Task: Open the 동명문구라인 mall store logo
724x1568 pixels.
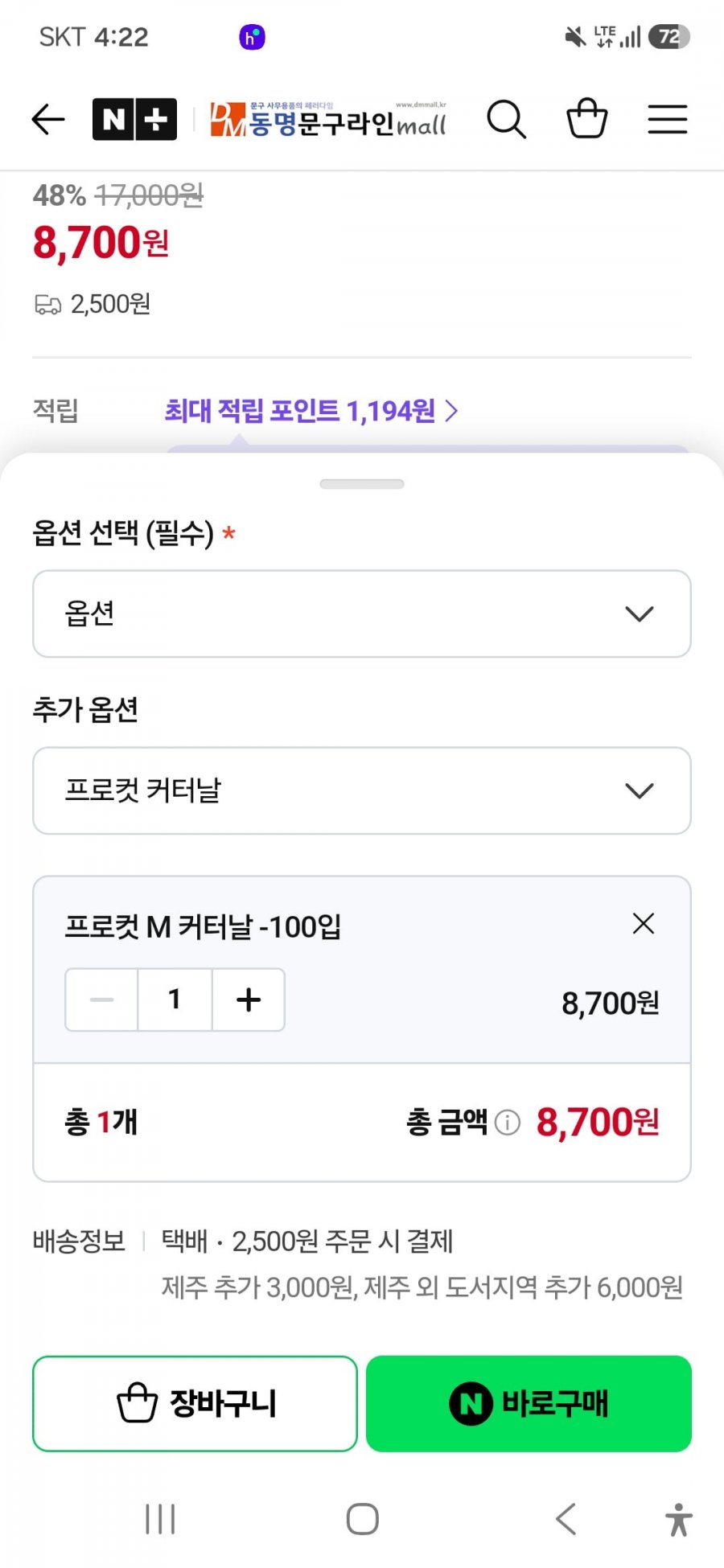Action: coord(328,120)
